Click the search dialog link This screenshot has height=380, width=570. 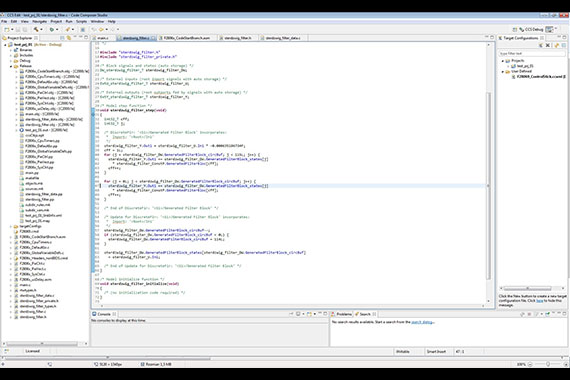pyautogui.click(x=422, y=322)
